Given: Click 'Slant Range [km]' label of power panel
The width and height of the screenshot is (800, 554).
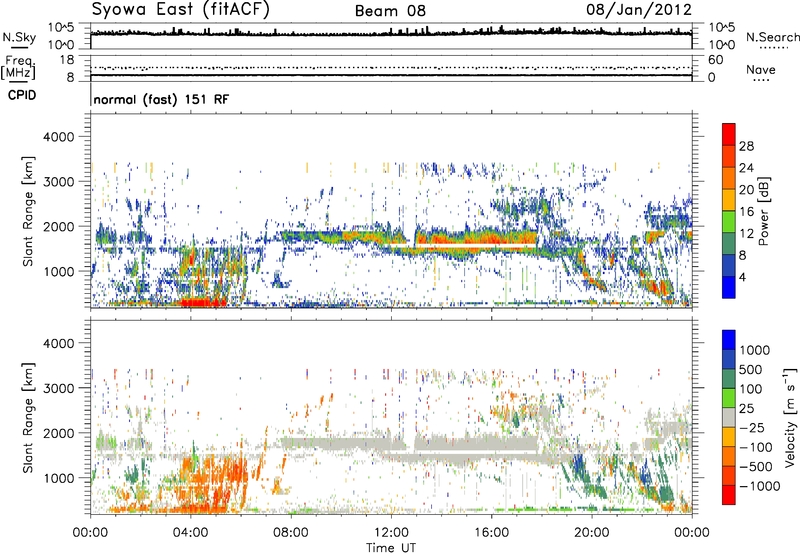Looking at the screenshot, I should point(28,211).
